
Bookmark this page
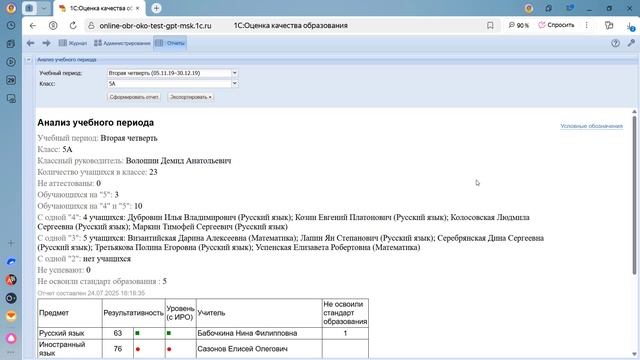[490, 25]
